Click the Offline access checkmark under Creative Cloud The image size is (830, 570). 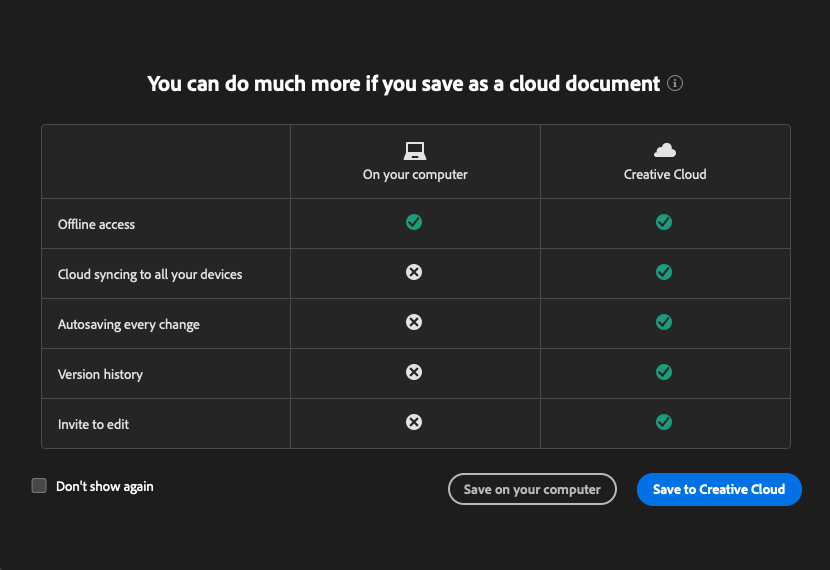coord(663,222)
